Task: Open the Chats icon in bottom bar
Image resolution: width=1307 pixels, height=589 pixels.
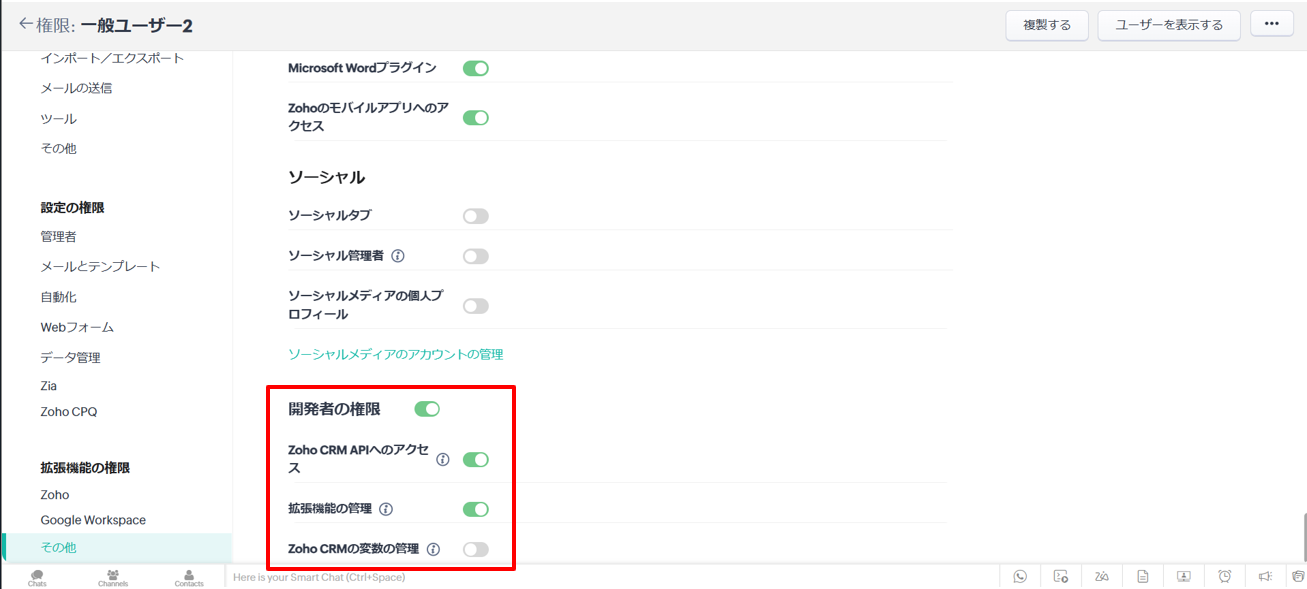Action: click(x=37, y=577)
